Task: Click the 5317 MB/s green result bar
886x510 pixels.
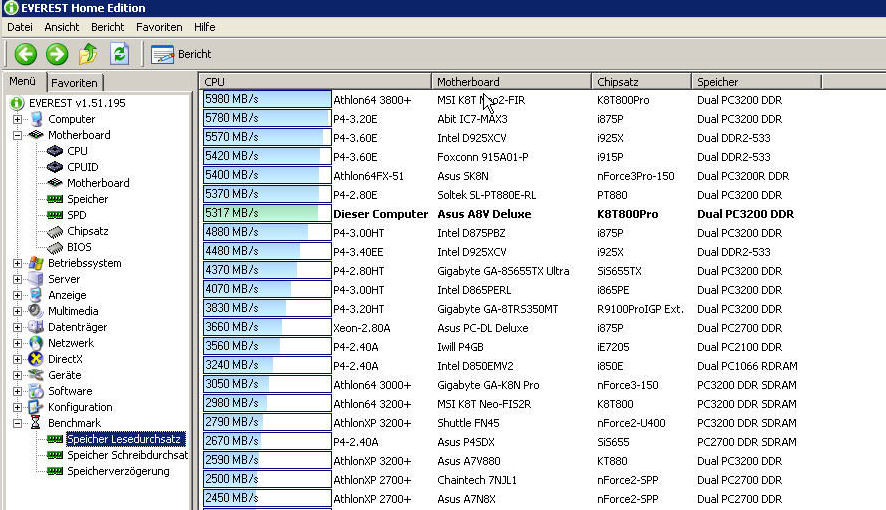Action: (x=267, y=213)
